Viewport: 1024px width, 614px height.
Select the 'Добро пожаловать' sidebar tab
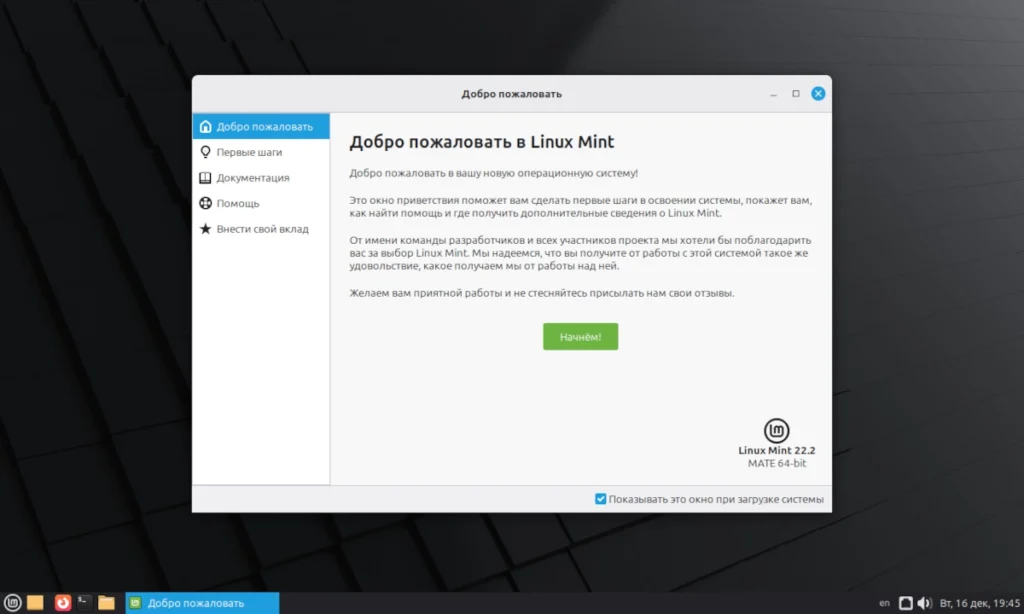(261, 126)
